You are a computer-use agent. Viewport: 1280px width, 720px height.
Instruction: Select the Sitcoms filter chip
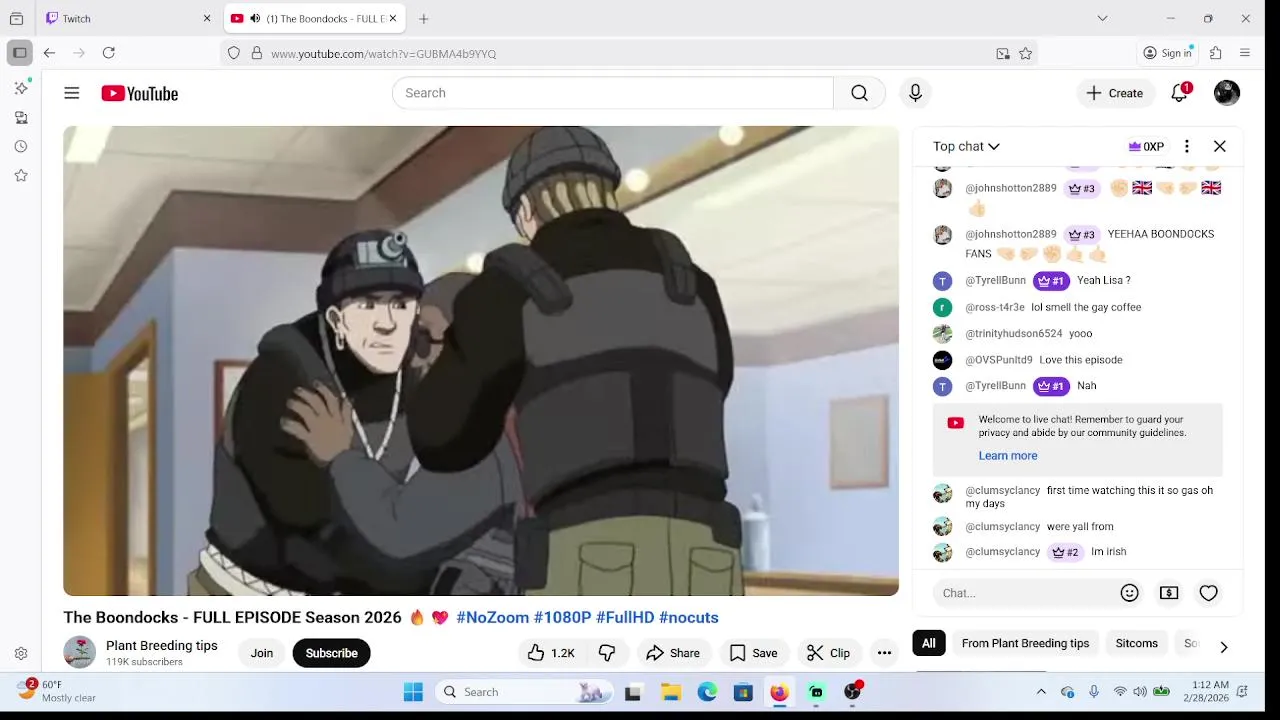[1137, 643]
